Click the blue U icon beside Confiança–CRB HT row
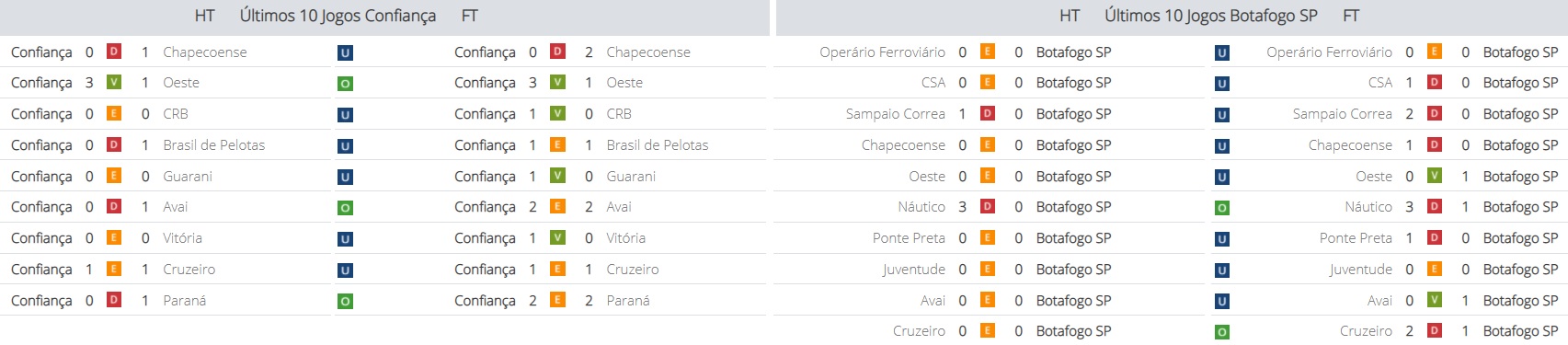The width and height of the screenshot is (1568, 345). 345,115
